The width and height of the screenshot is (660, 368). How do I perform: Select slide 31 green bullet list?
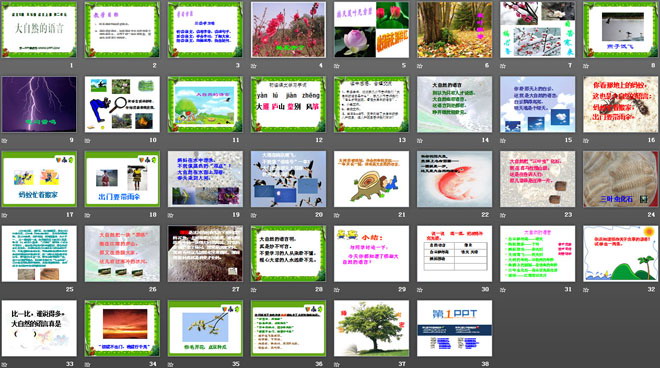pyautogui.click(x=538, y=253)
